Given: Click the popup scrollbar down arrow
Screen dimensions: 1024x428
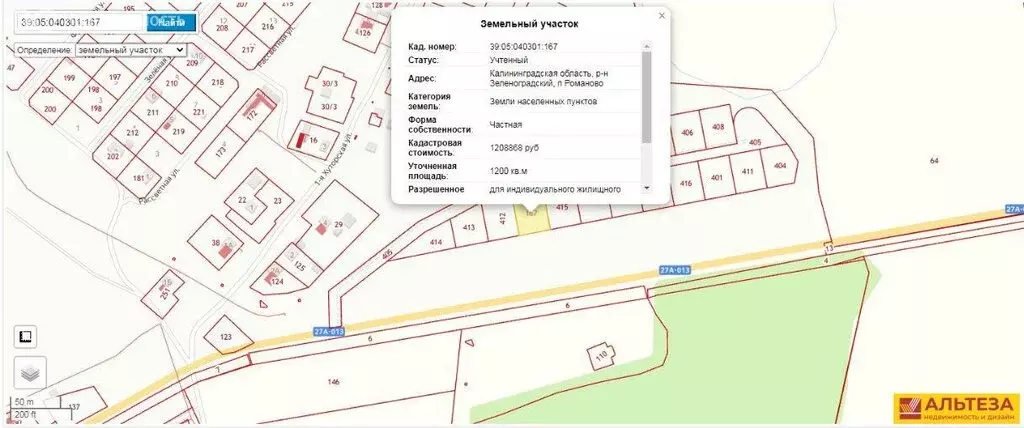Looking at the screenshot, I should tap(647, 188).
